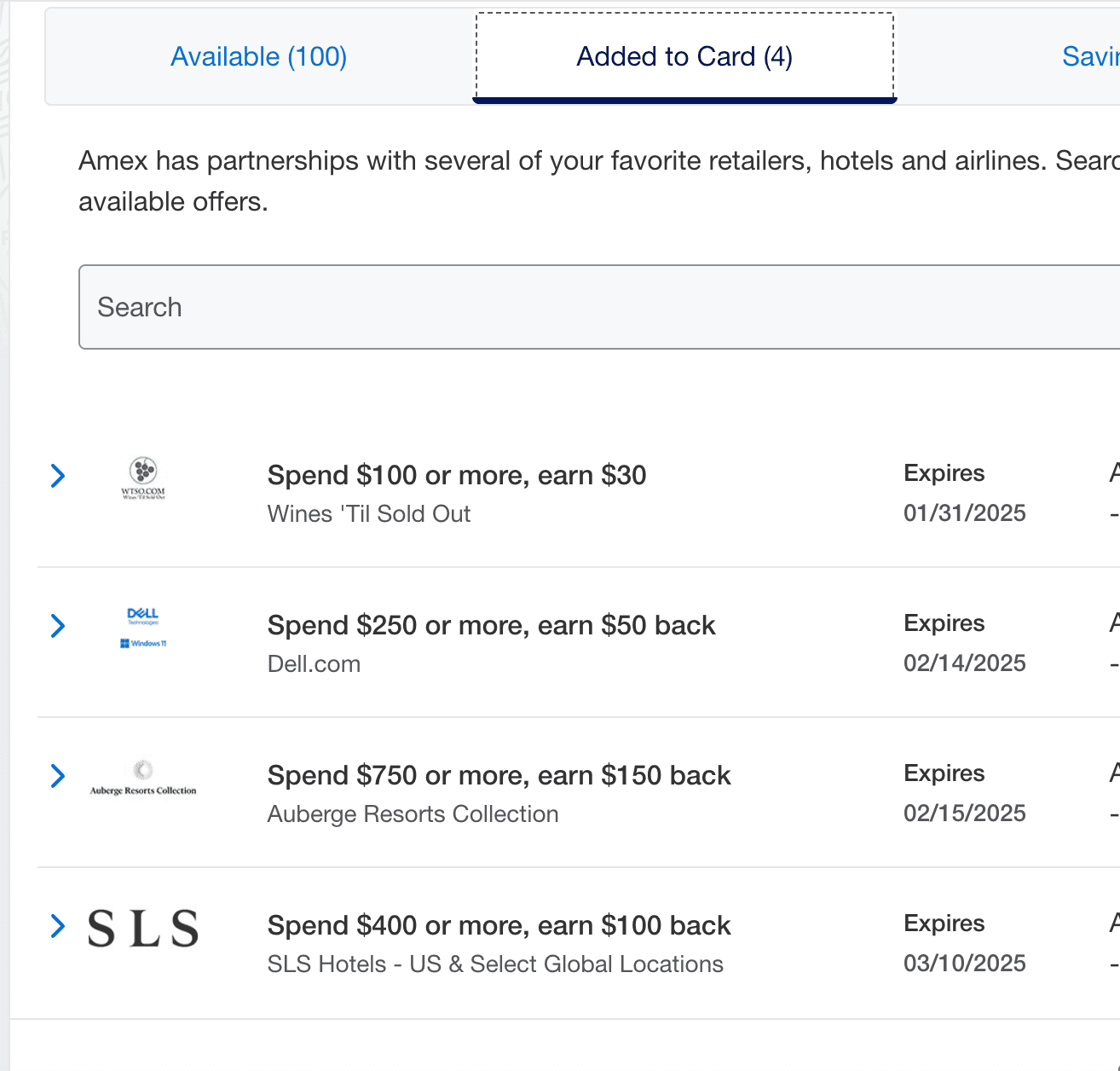This screenshot has width=1120, height=1071.
Task: Focus the offers Search field
Action: coord(599,307)
